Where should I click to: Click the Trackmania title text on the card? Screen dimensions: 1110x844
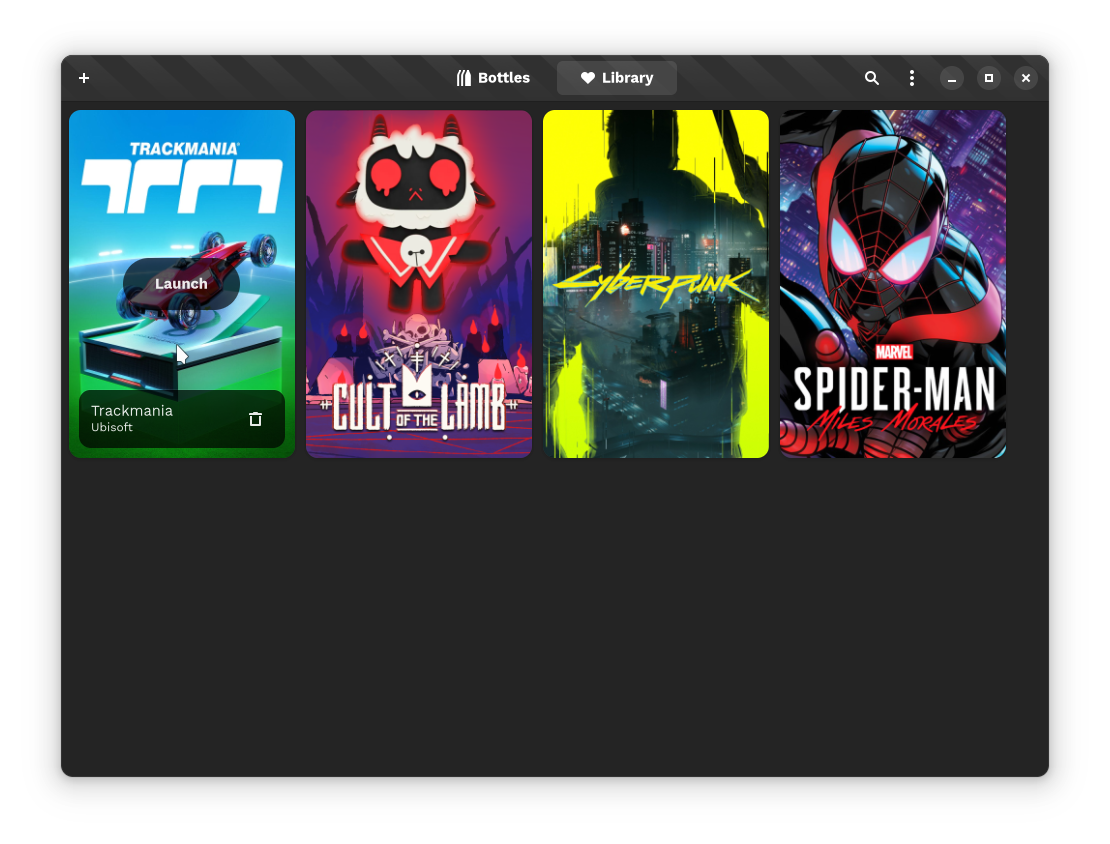pos(132,411)
